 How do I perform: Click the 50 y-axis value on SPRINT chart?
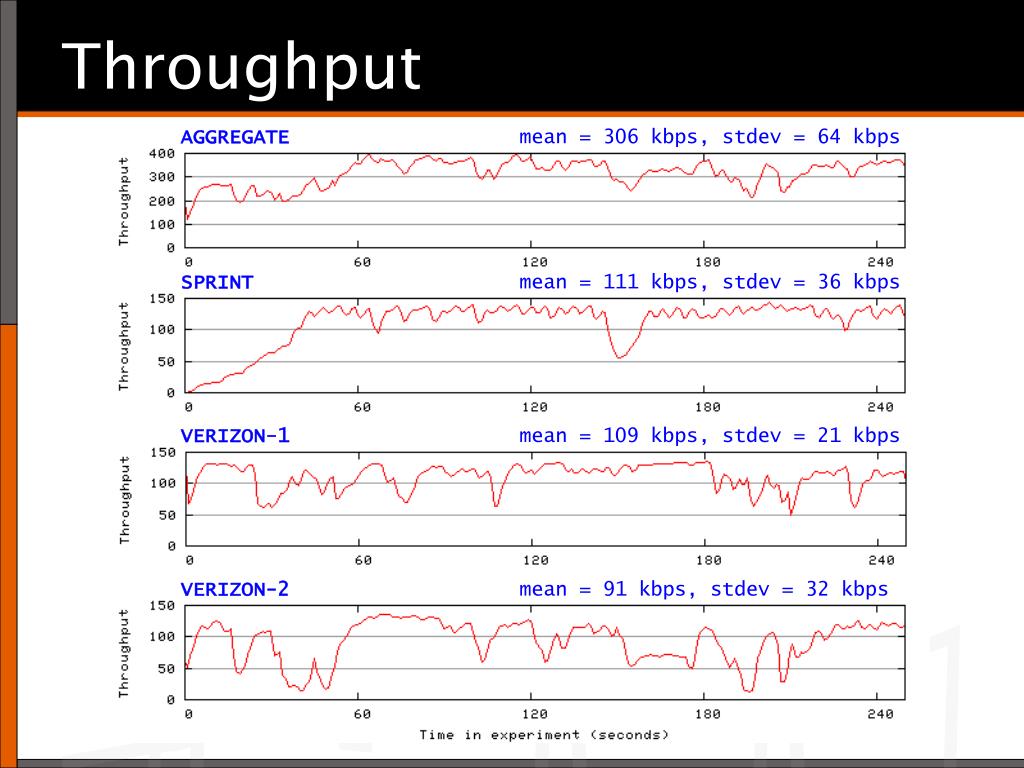pyautogui.click(x=167, y=362)
